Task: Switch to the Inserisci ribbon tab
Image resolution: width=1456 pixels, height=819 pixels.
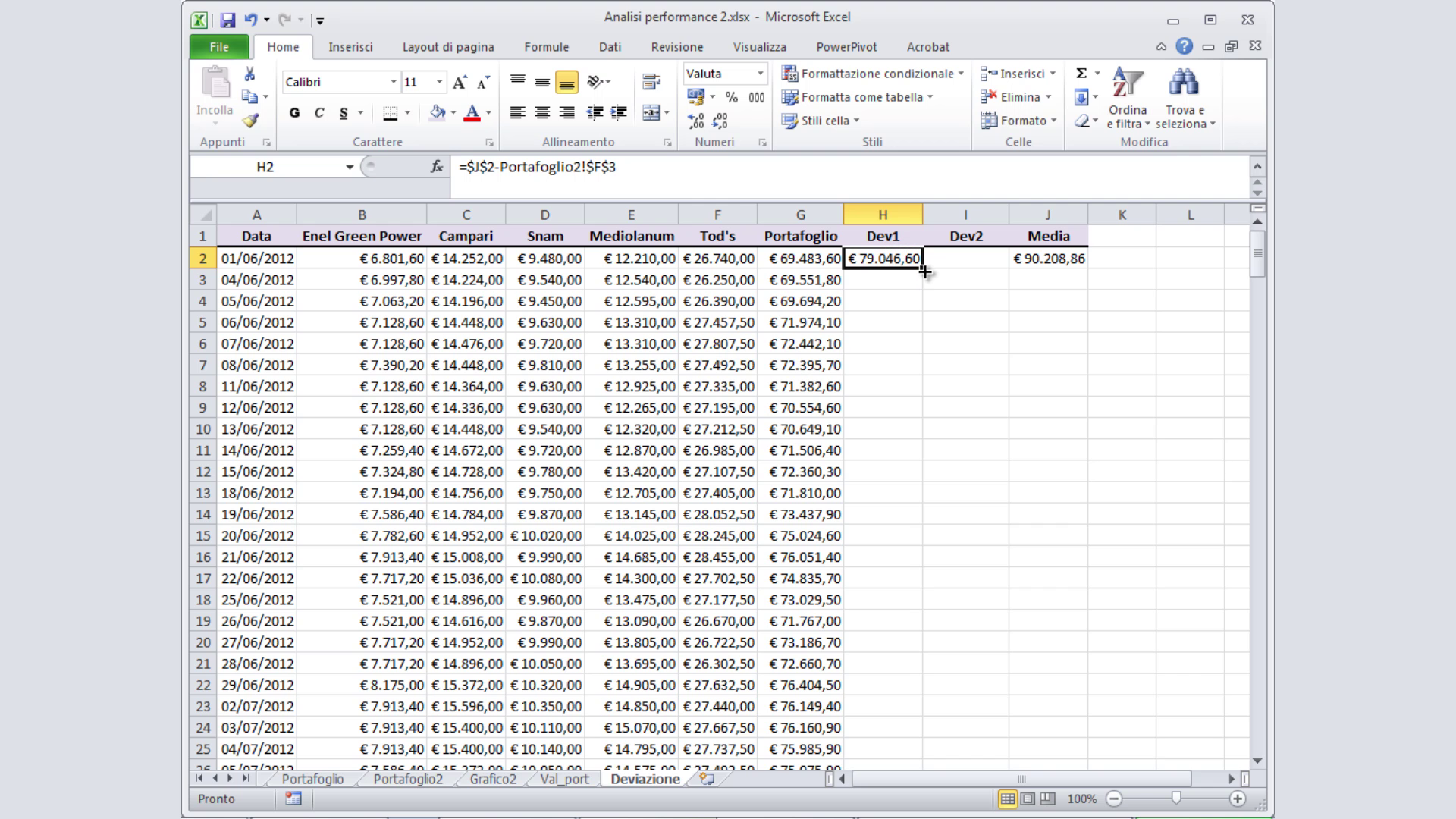Action: tap(350, 47)
